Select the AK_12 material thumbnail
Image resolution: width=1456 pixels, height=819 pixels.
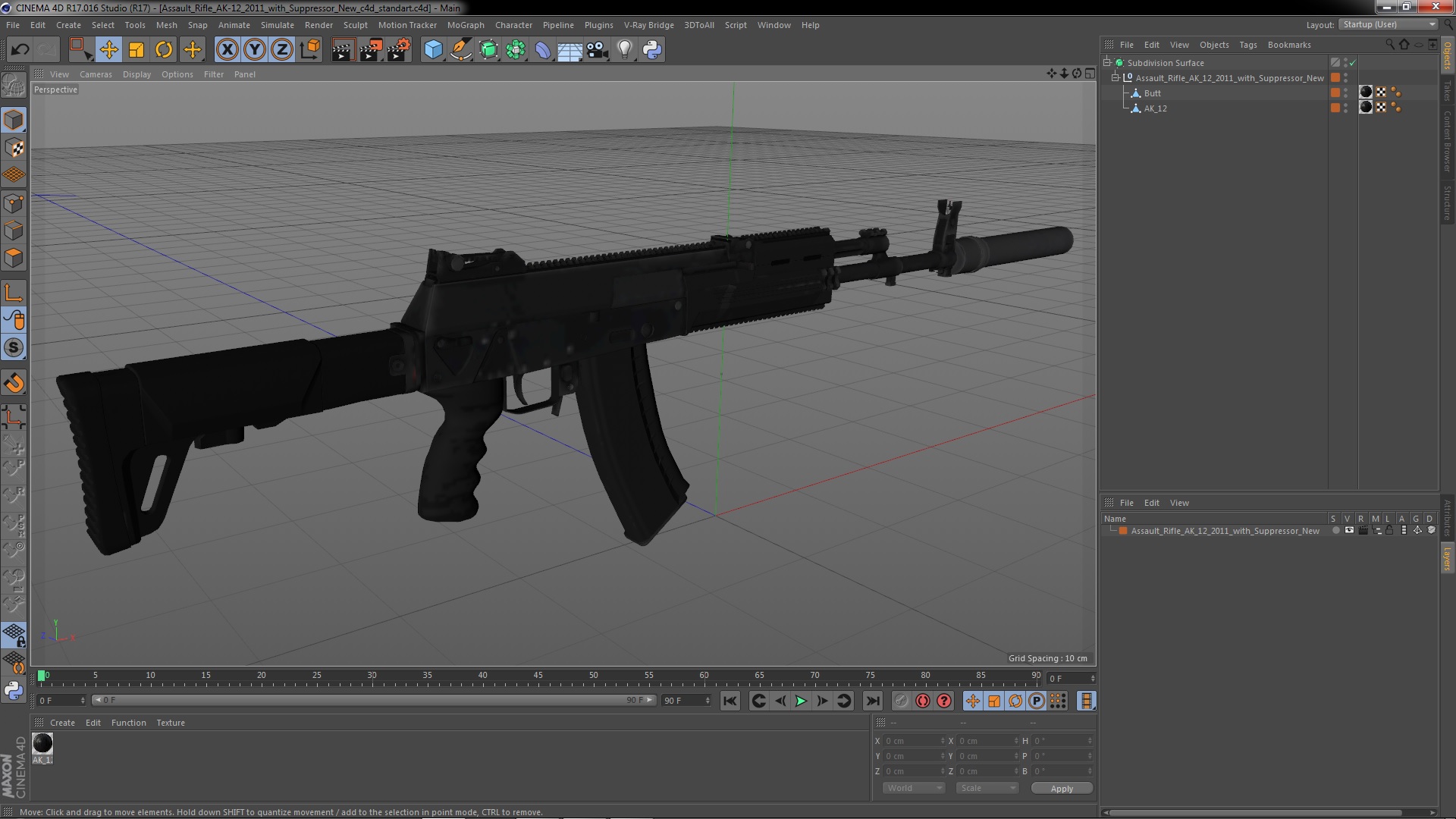click(x=42, y=743)
